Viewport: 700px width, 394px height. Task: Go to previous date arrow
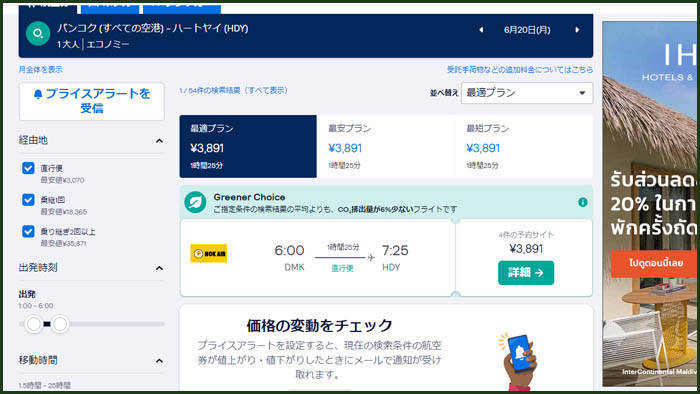481,30
